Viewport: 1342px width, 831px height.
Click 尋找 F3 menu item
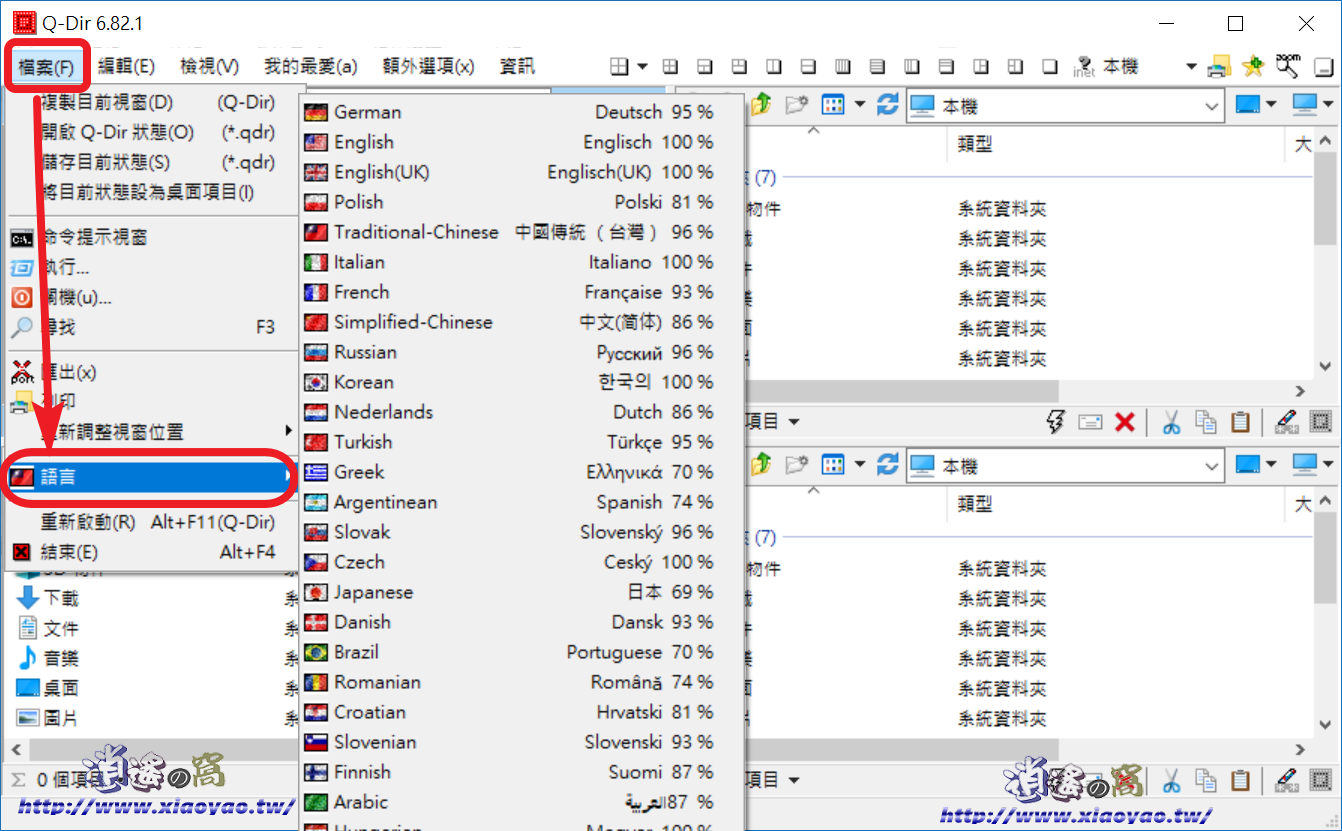tap(152, 327)
